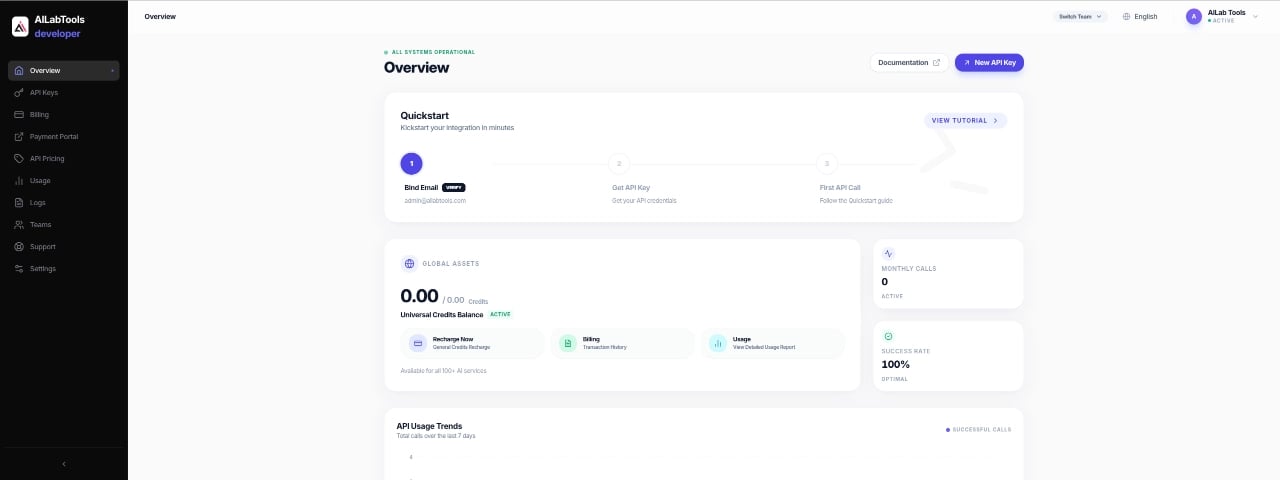This screenshot has height=480, width=1280.
Task: Click the arrow icon on New API Key button
Action: point(967,62)
